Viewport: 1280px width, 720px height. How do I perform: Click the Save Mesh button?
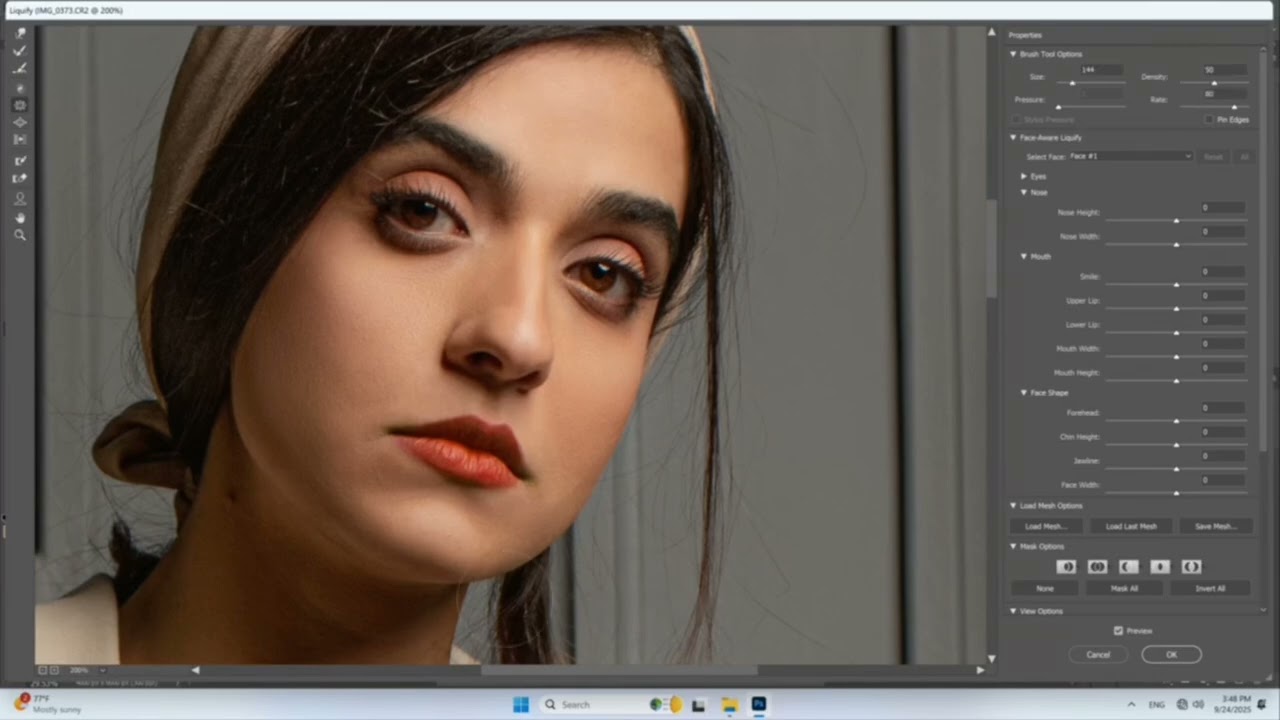click(x=1215, y=526)
